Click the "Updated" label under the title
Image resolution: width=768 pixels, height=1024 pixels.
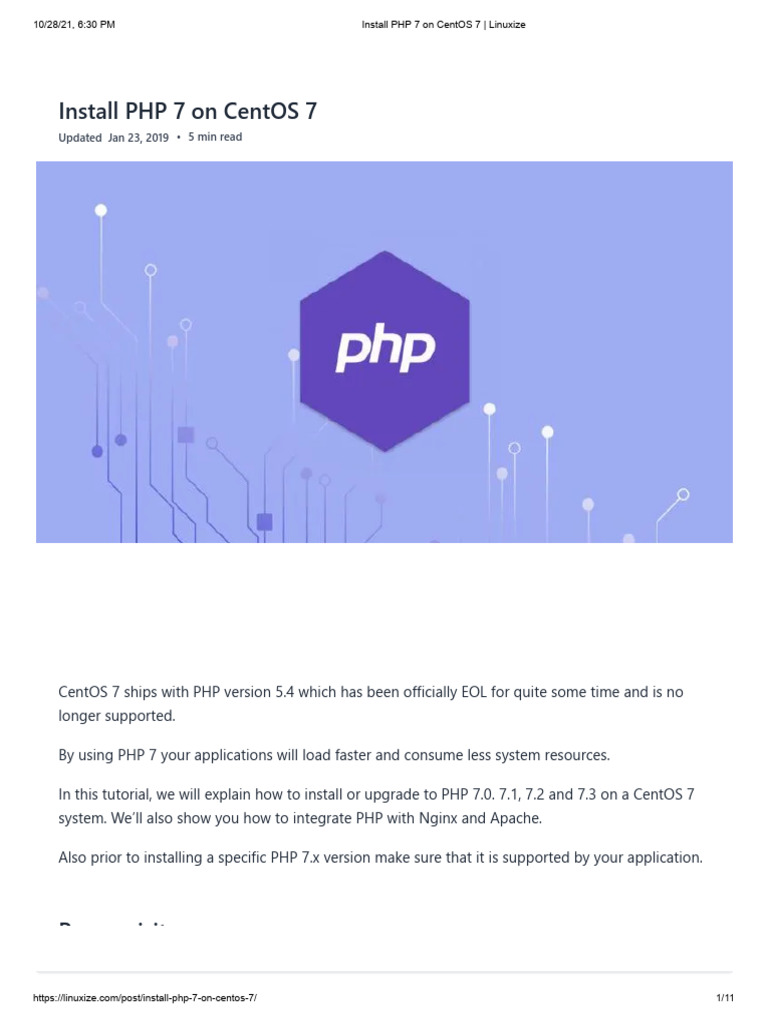pos(80,137)
